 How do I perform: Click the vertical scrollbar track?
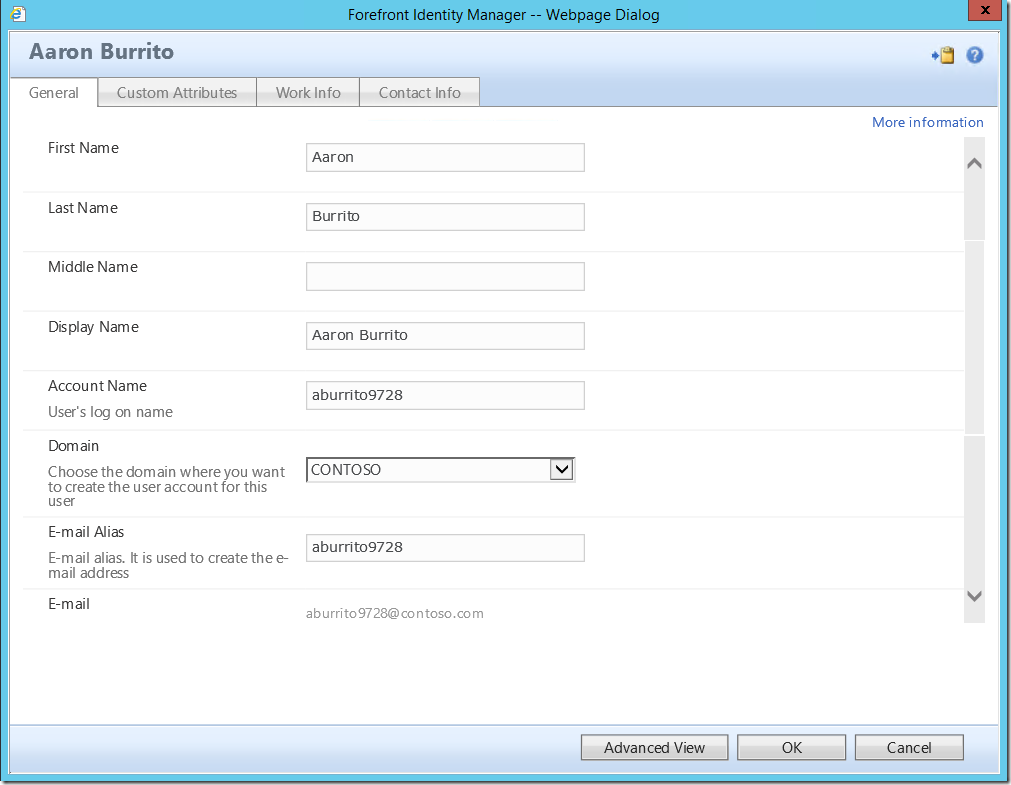(x=974, y=381)
